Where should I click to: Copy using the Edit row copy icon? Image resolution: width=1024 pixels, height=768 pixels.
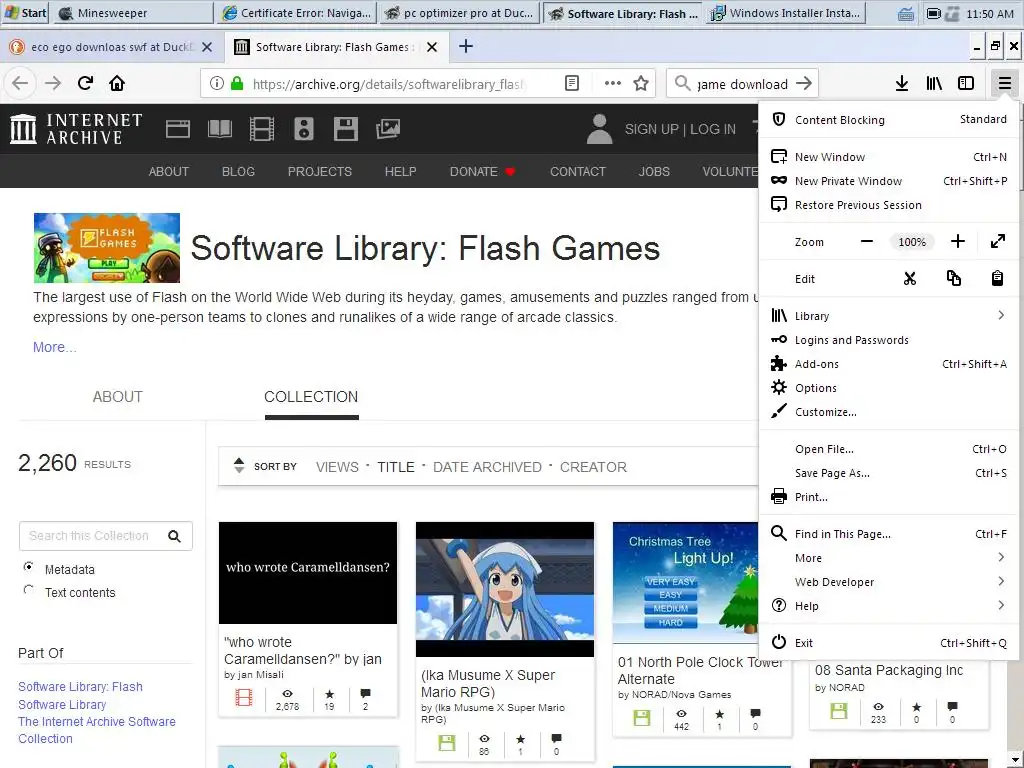pyautogui.click(x=953, y=279)
